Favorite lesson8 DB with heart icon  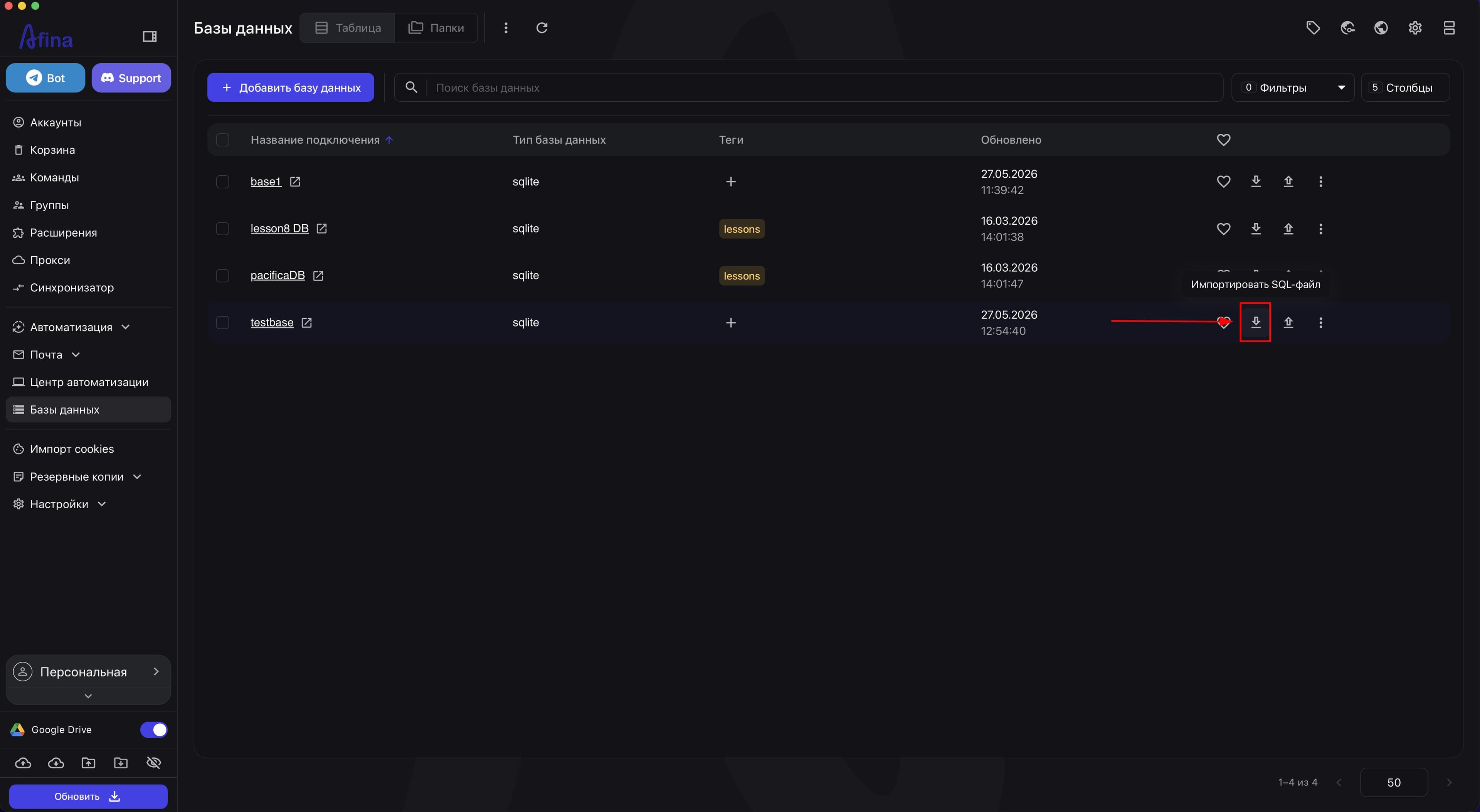click(1223, 229)
